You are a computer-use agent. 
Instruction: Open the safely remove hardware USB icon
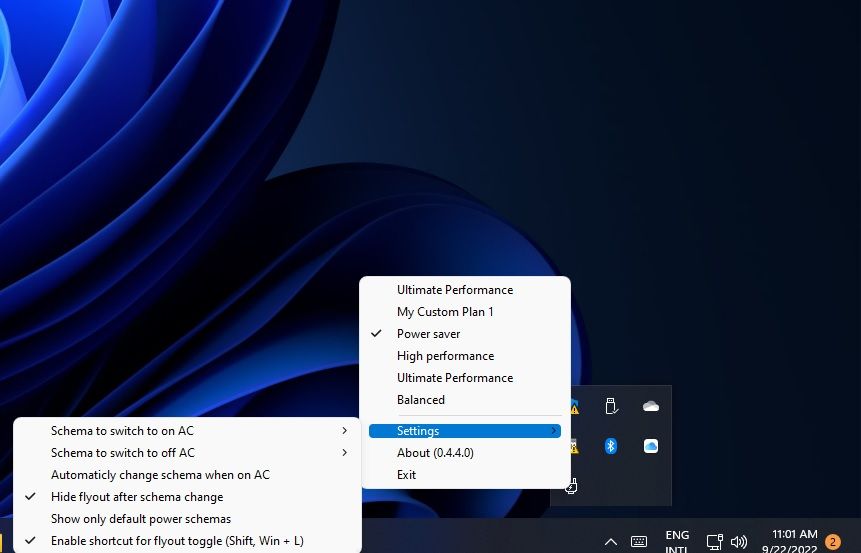click(611, 406)
